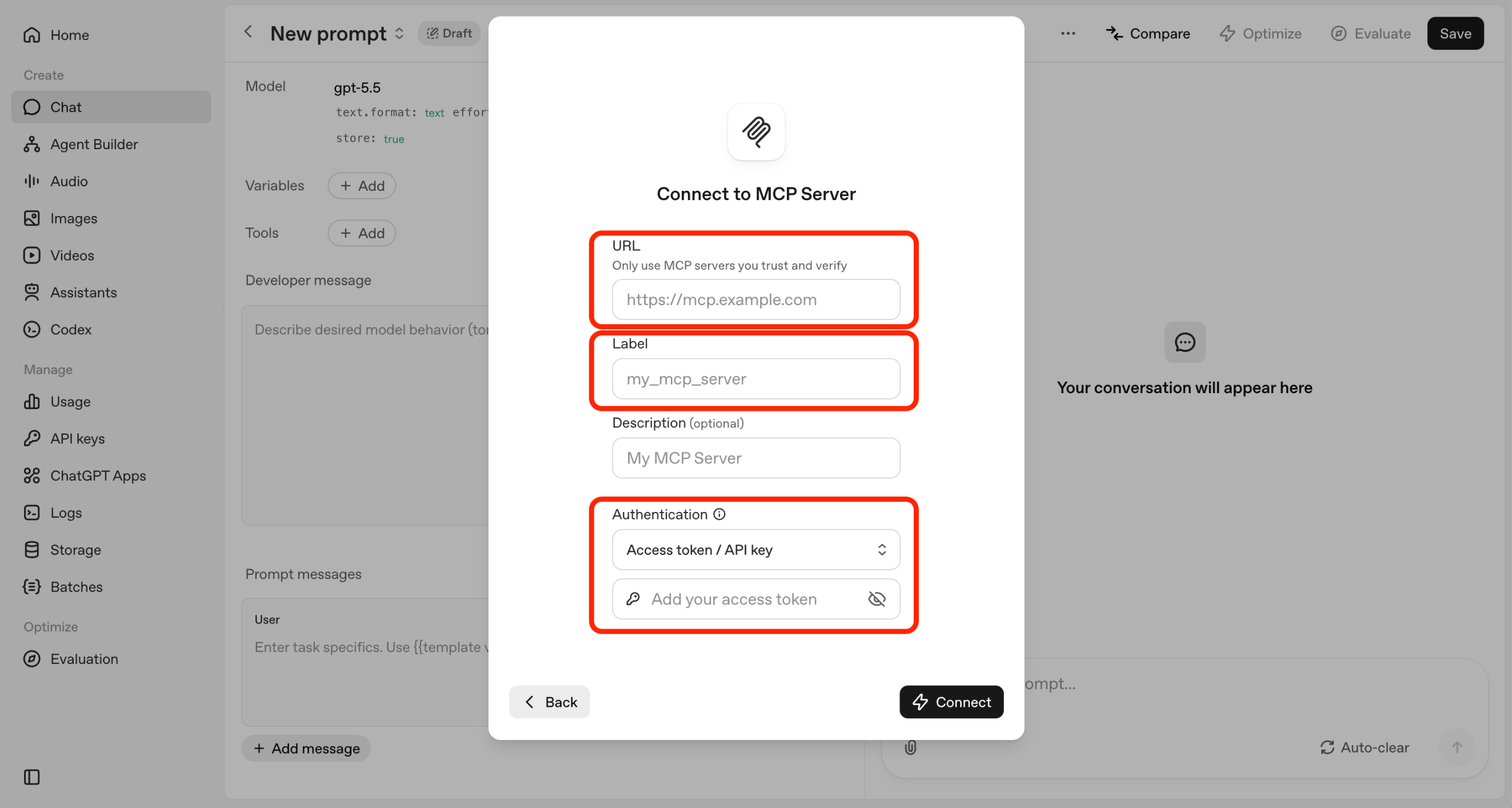Expand the New prompt name switcher
Image resolution: width=1512 pixels, height=808 pixels.
tap(399, 34)
